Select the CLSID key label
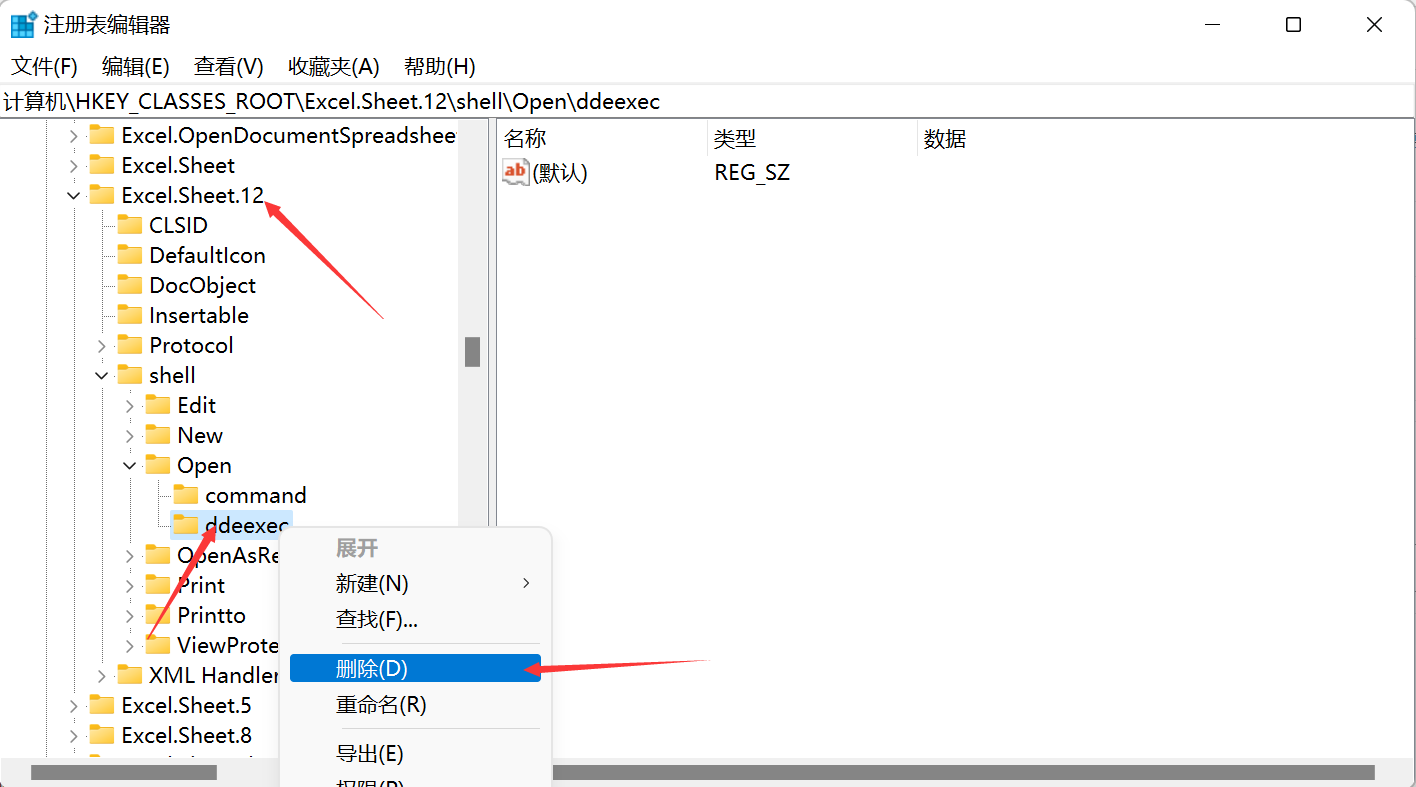Image resolution: width=1416 pixels, height=787 pixels. [178, 225]
